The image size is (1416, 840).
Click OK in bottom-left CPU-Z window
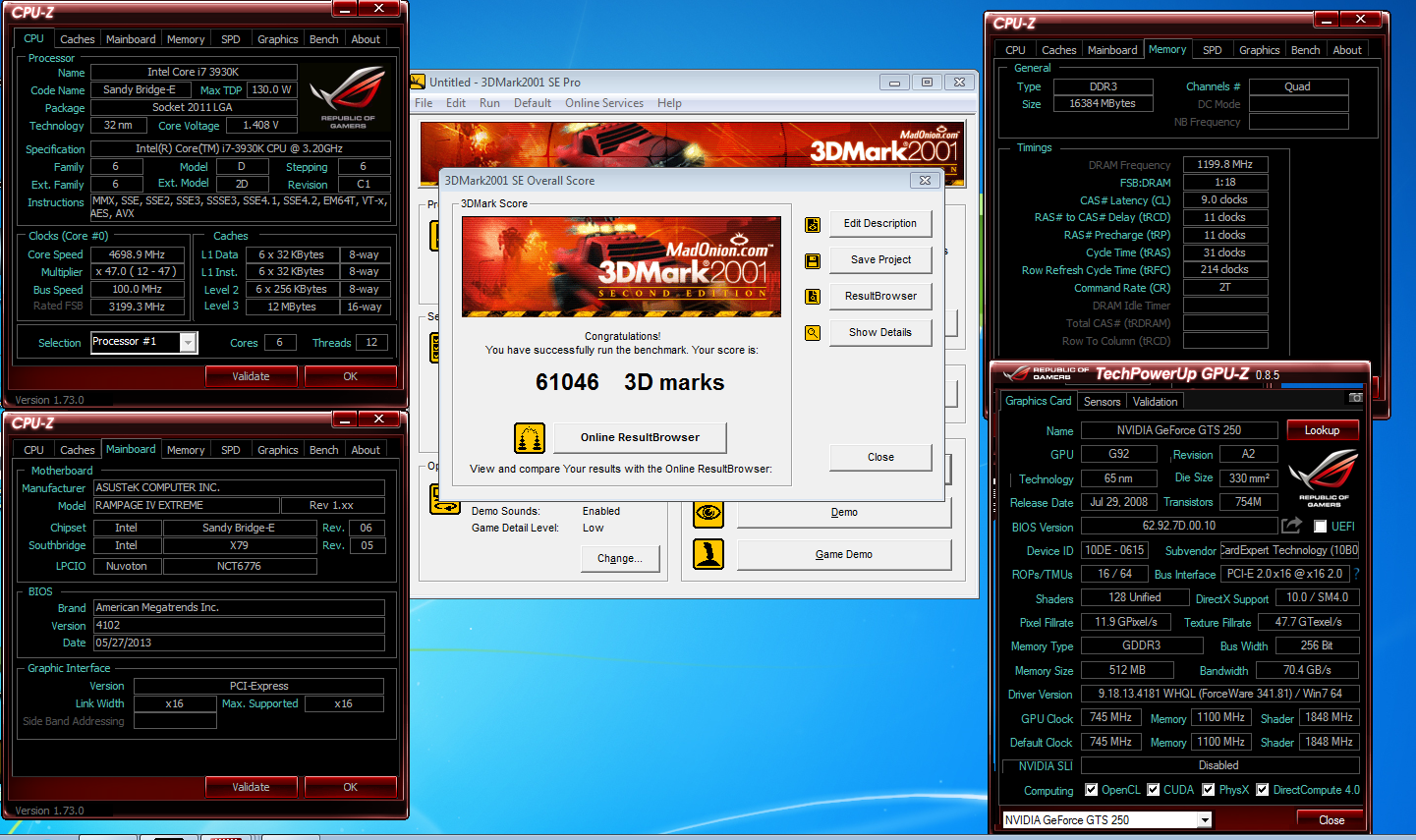click(x=351, y=787)
